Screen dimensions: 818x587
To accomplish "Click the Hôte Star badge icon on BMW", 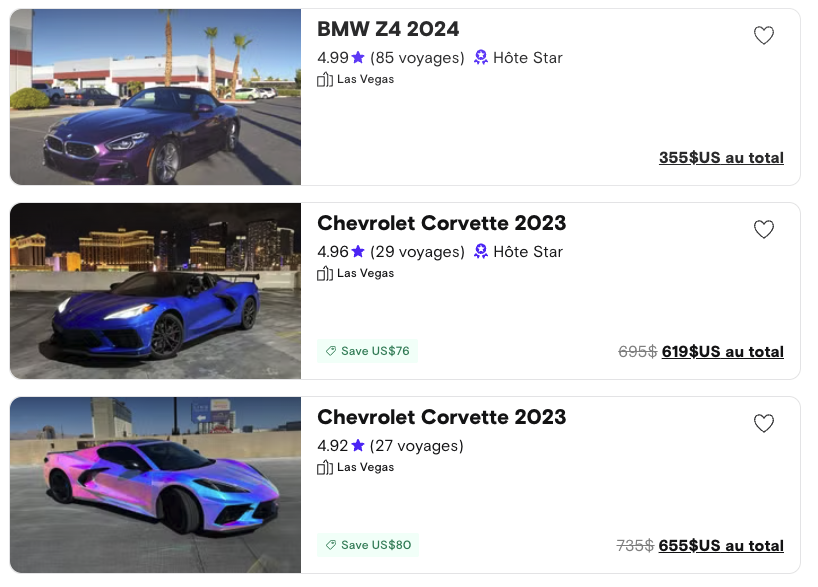I will 481,58.
